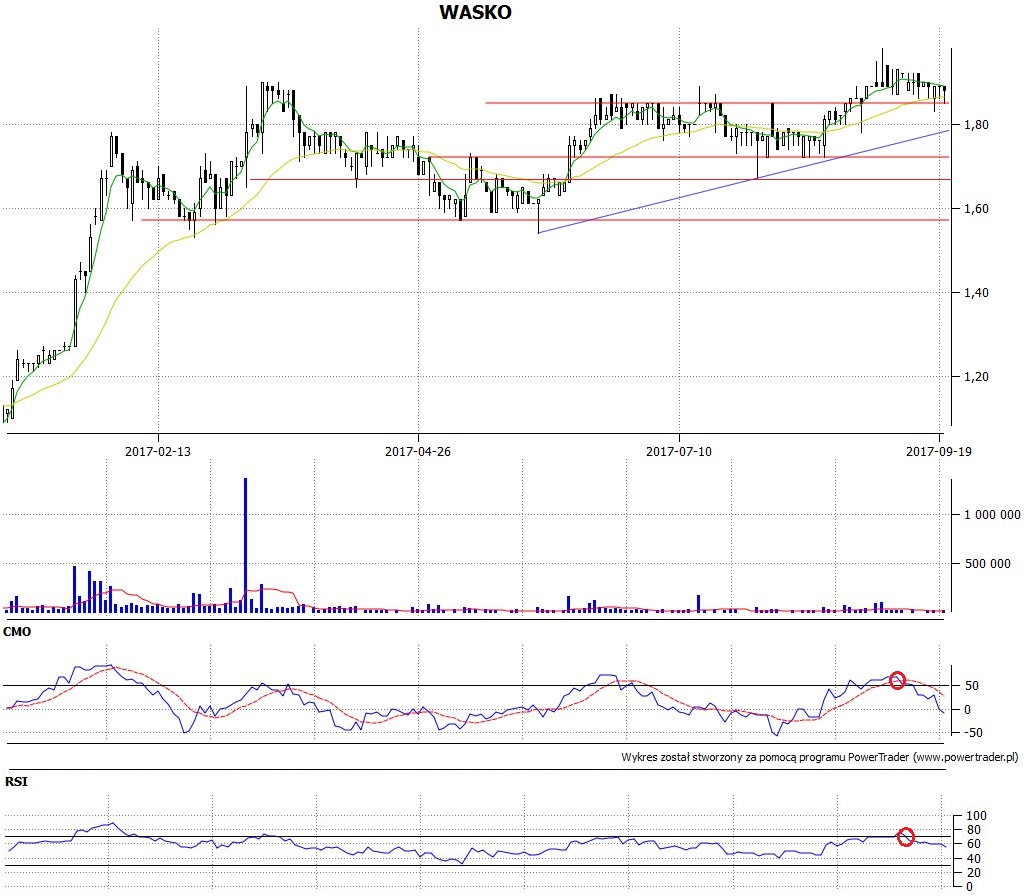
Task: Select the 2017-02-13 date label
Action: (157, 451)
